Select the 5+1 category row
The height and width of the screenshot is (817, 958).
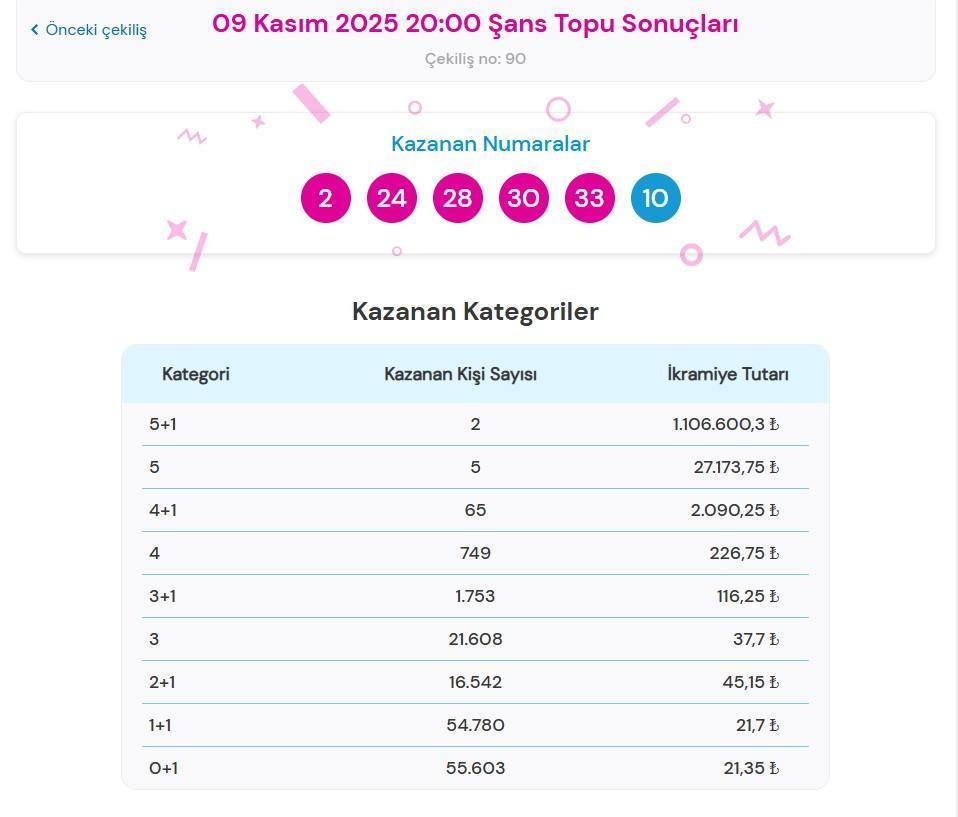[x=164, y=424]
